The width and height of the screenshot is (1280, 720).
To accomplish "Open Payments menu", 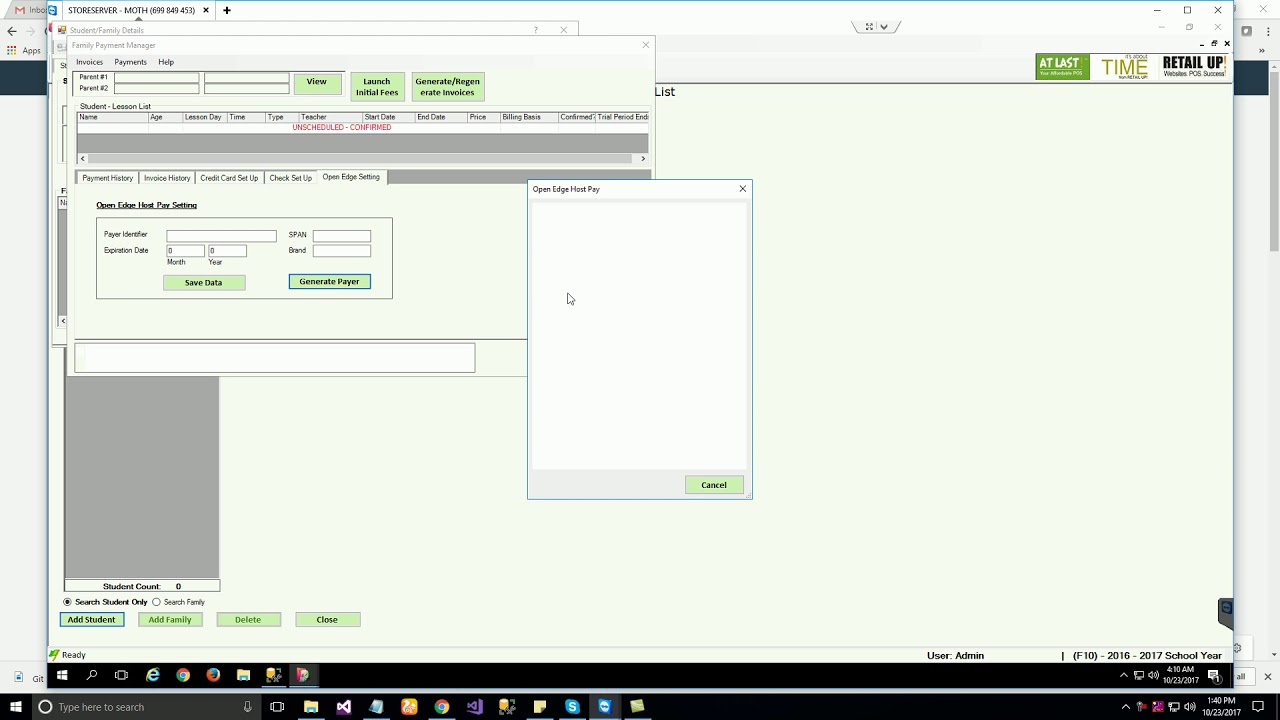I will click(130, 62).
